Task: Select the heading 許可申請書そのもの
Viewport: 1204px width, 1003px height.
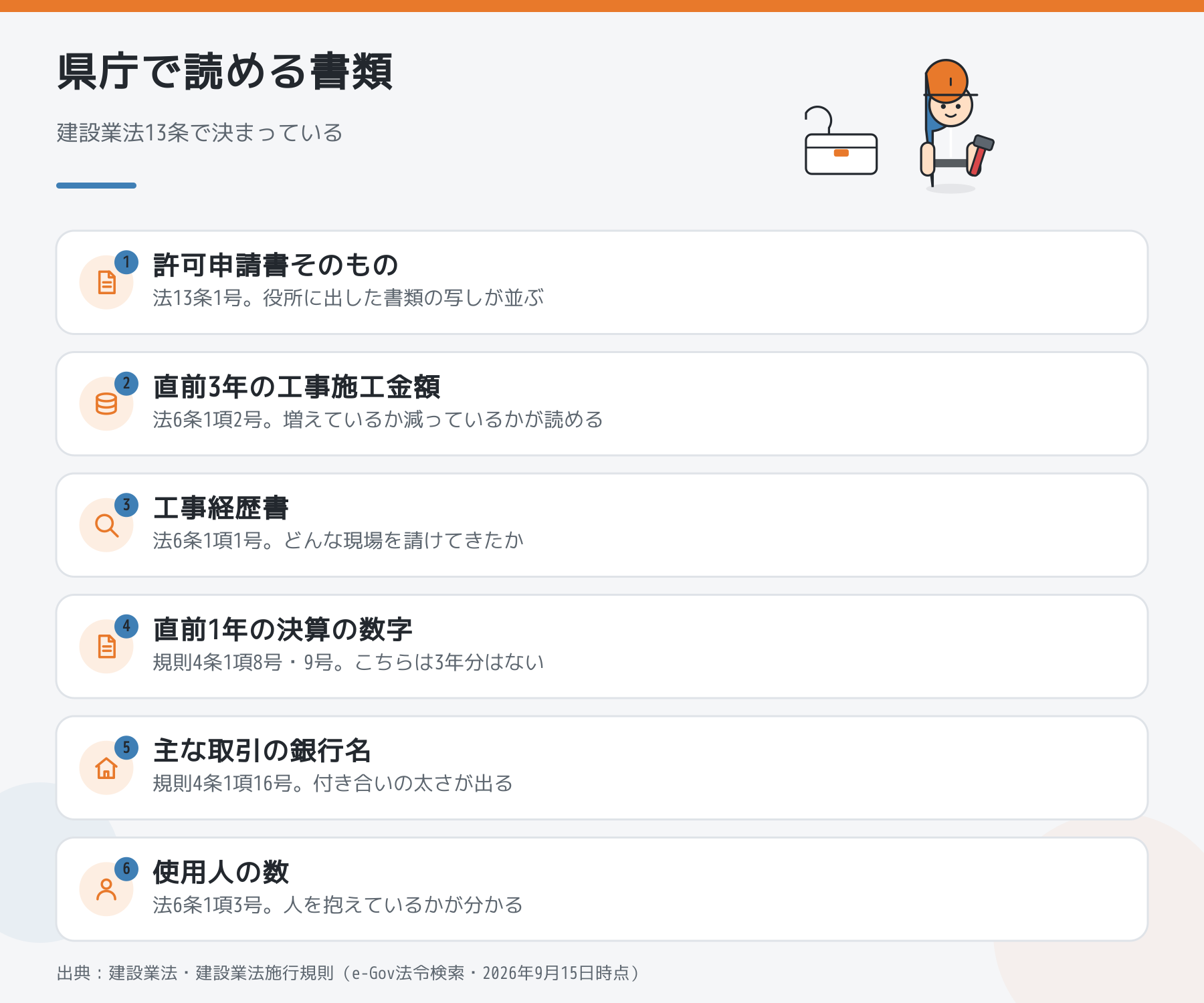Action: tap(276, 265)
